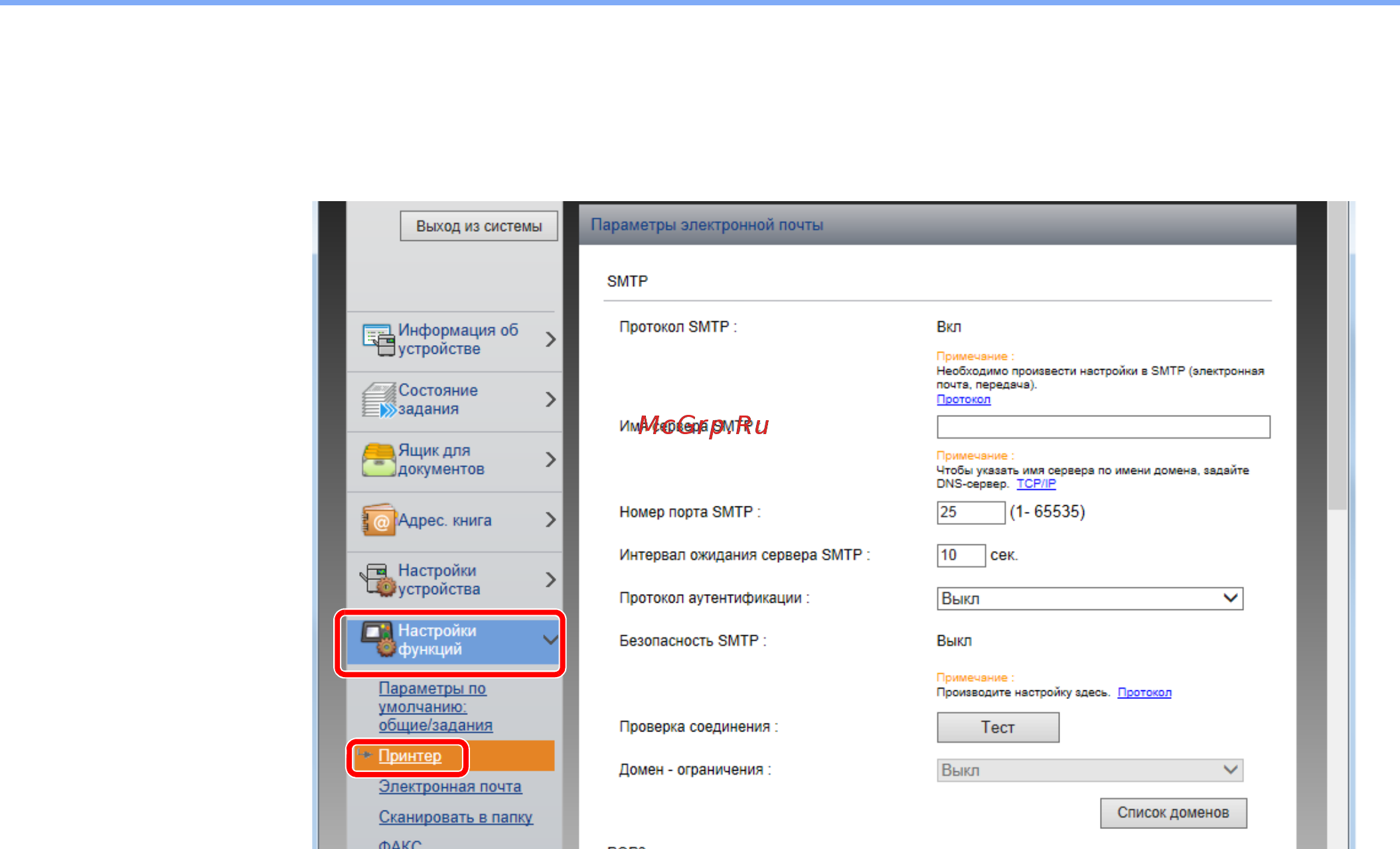Image resolution: width=1400 pixels, height=849 pixels.
Task: Click the Device Settings gear icon
Action: 378,579
